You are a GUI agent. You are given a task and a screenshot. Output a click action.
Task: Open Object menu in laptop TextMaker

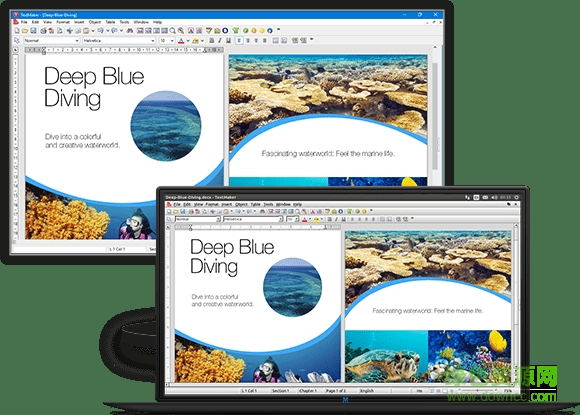(x=241, y=204)
